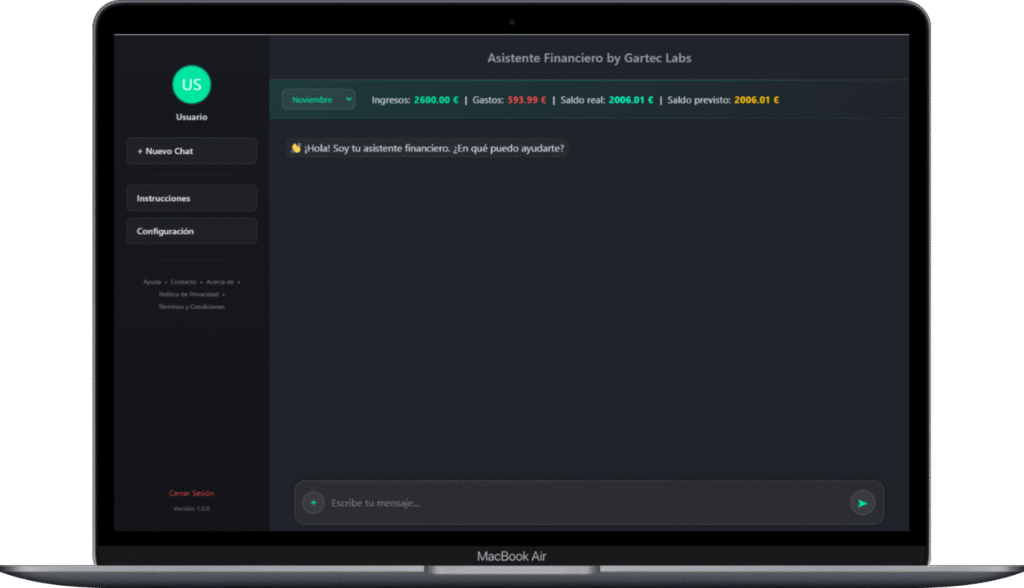1024x588 pixels.
Task: Open Política de Privacidad link
Action: click(x=188, y=294)
